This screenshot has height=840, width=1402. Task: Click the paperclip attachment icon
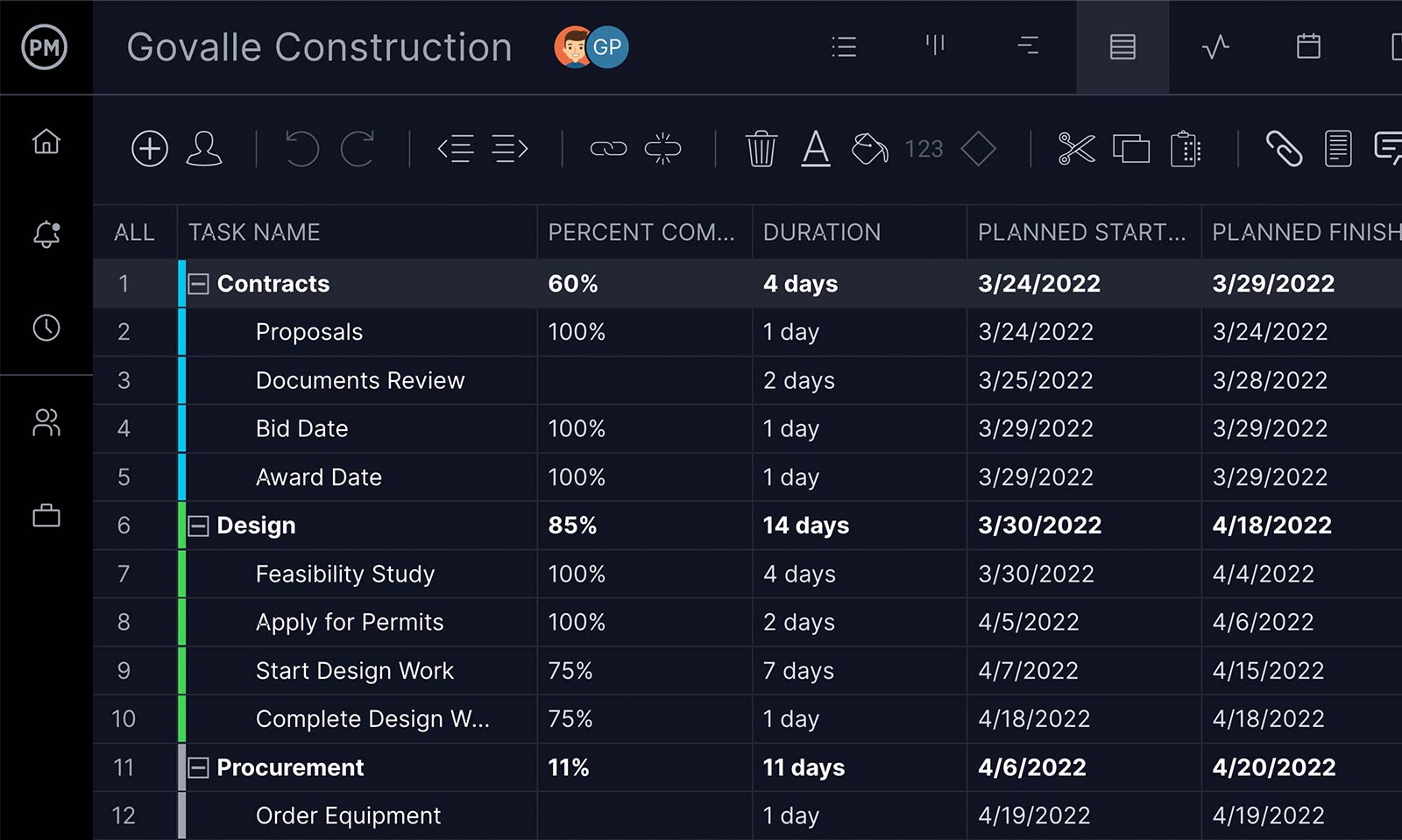pyautogui.click(x=1284, y=149)
